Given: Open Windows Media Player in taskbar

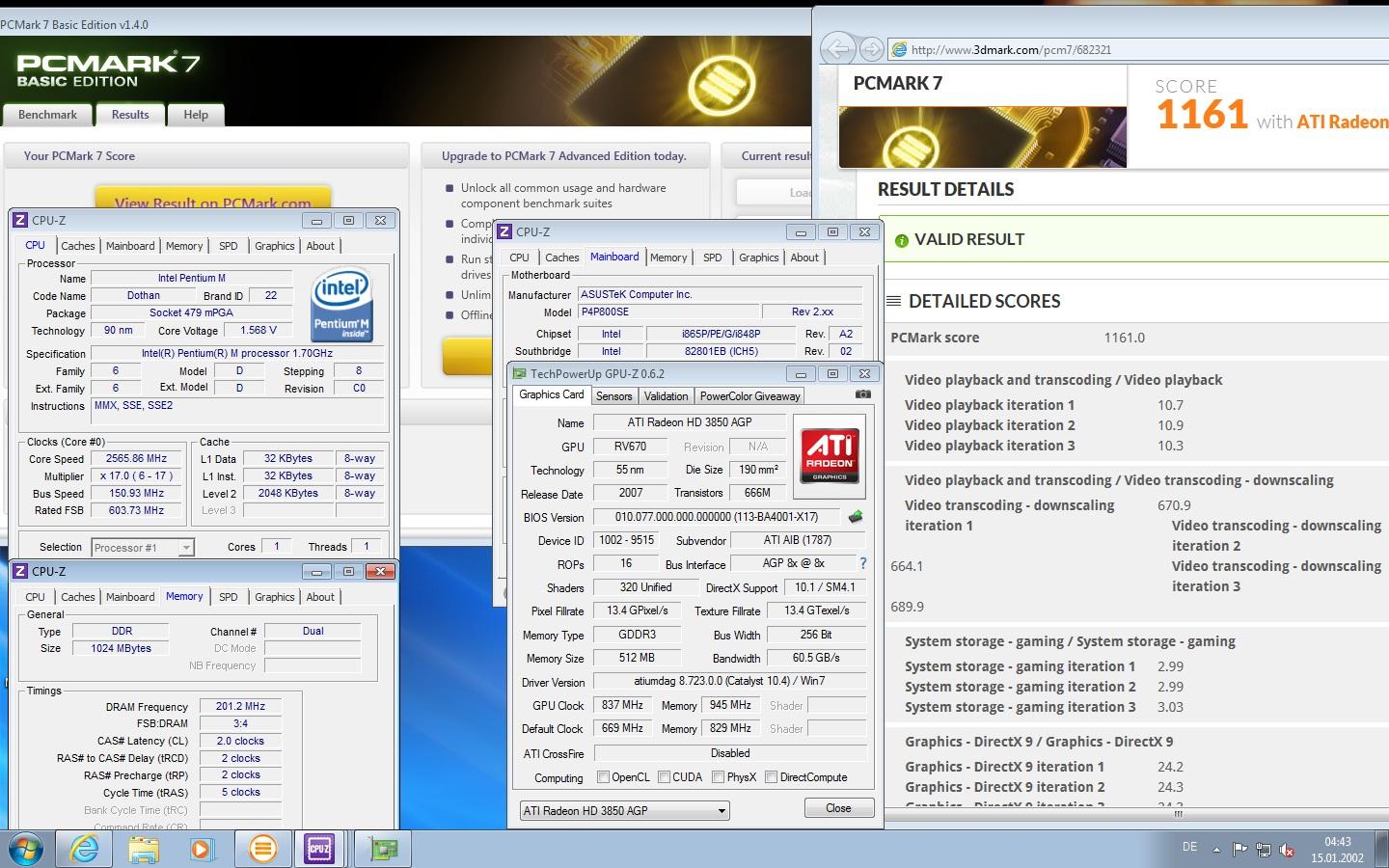Looking at the screenshot, I should click(x=201, y=849).
